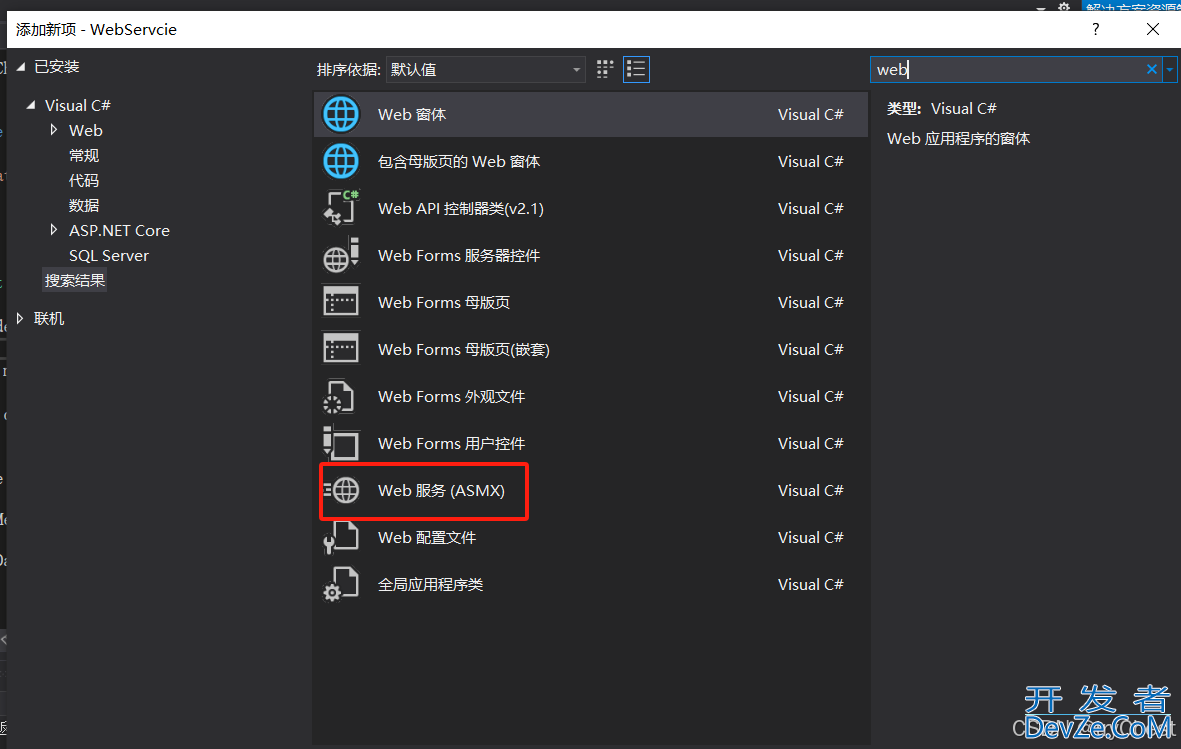Switch to small icons grid view

605,69
